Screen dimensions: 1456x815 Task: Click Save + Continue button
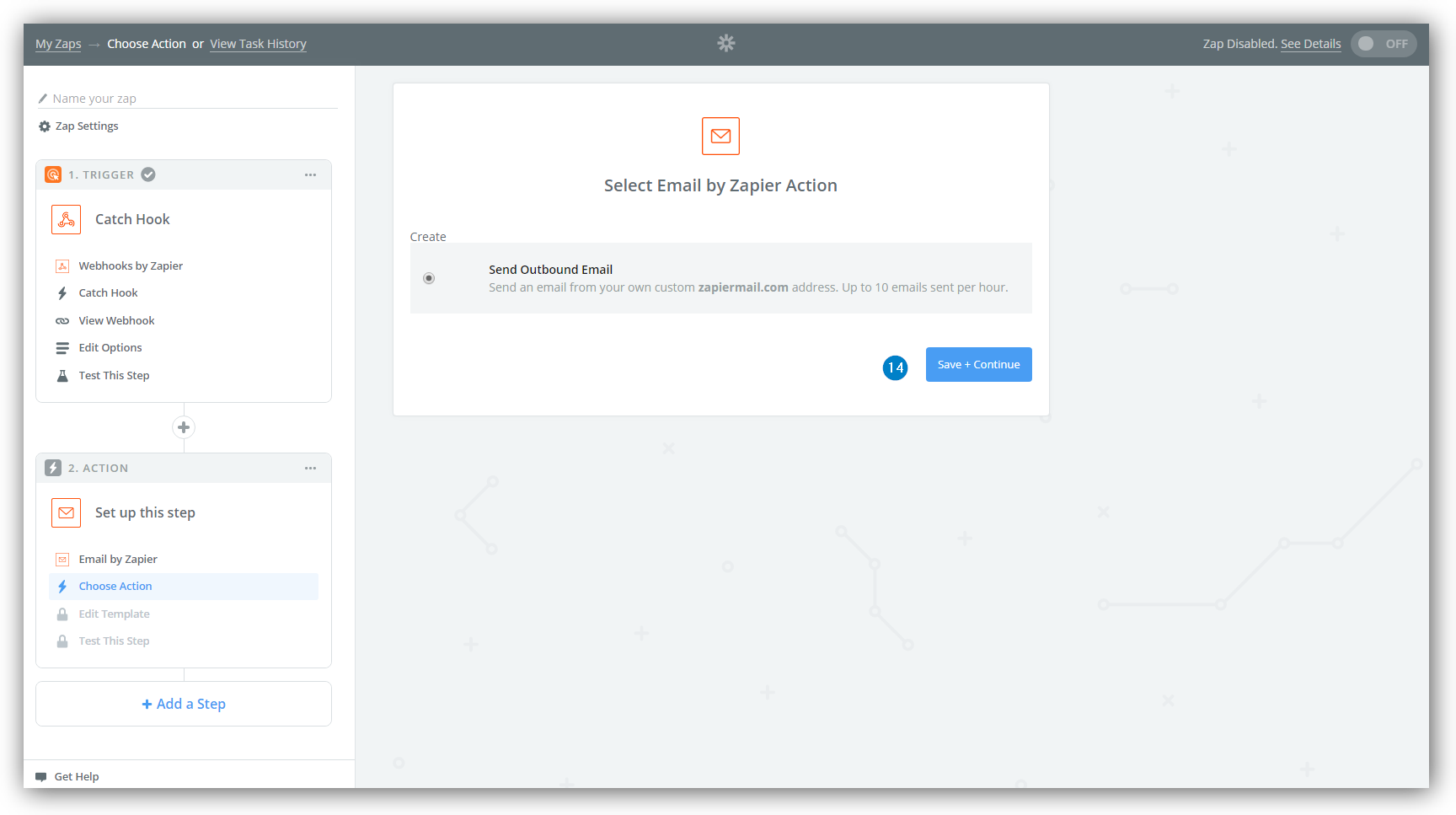(978, 365)
